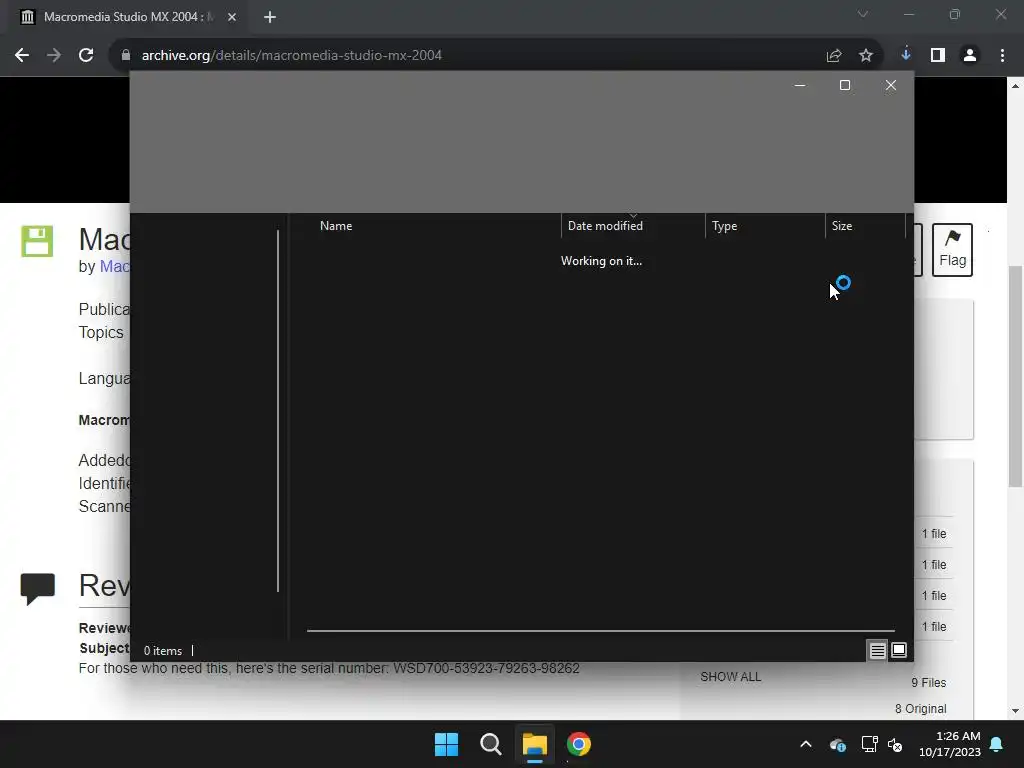This screenshot has height=768, width=1024.
Task: Show hidden system tray icons
Action: coord(806,744)
